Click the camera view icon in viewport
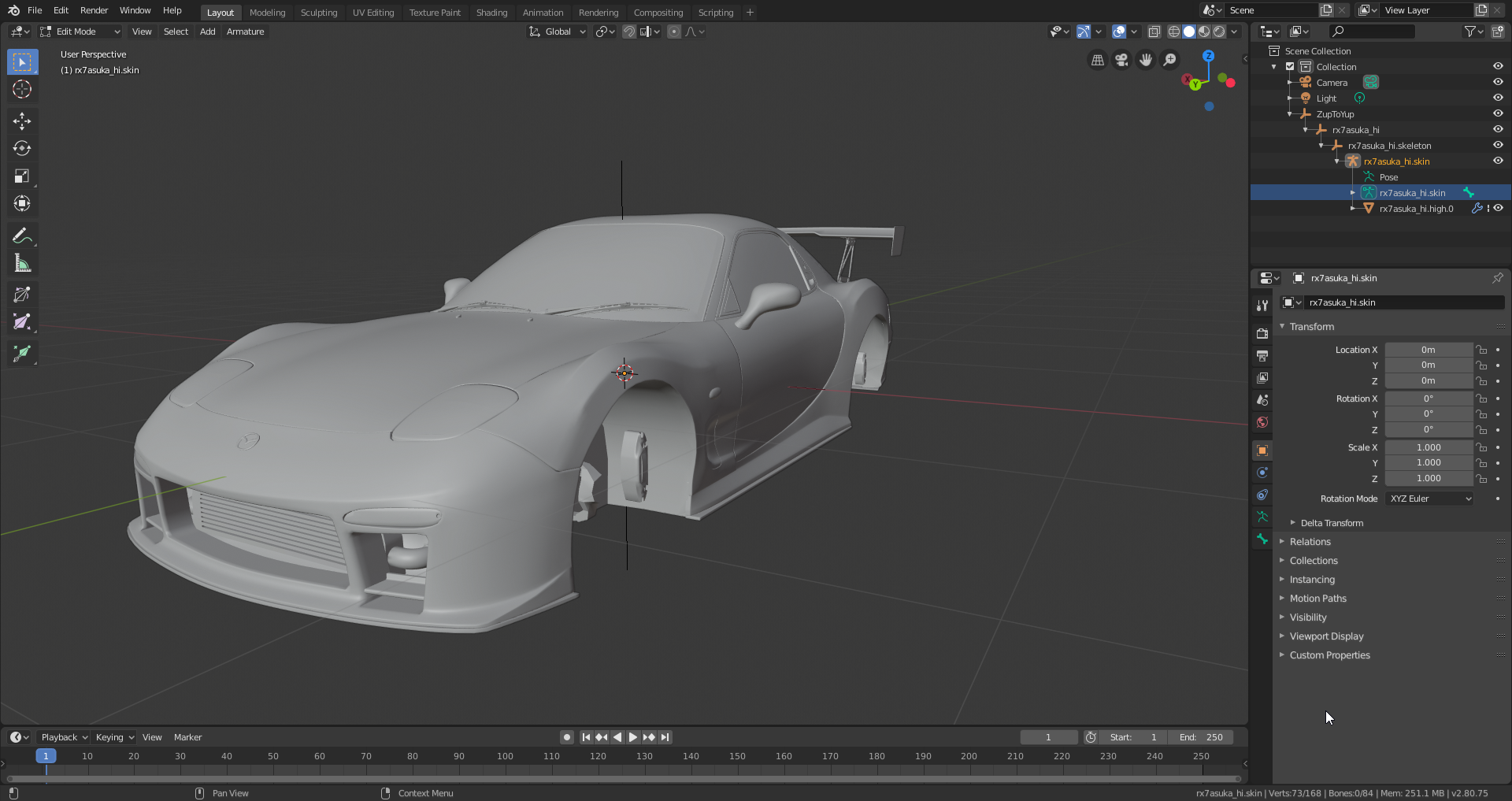Image resolution: width=1512 pixels, height=801 pixels. [1121, 60]
